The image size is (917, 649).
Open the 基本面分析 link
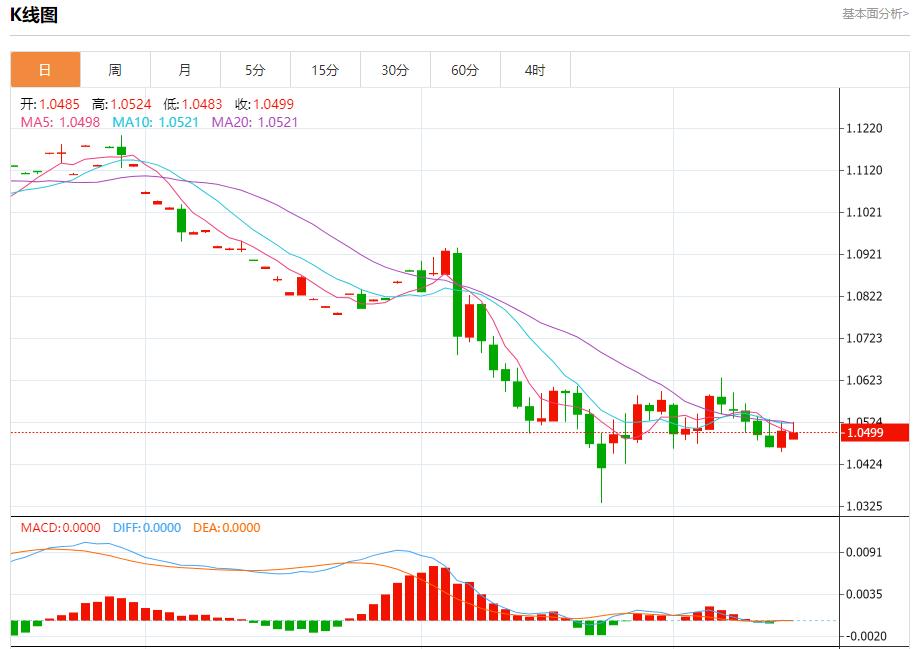click(875, 14)
